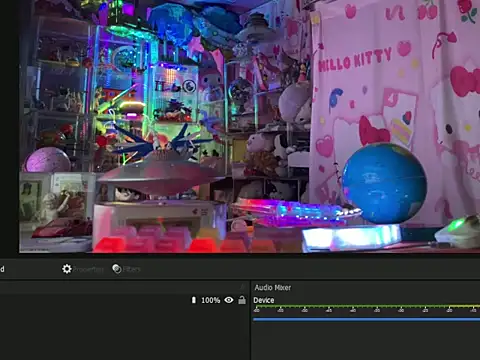
Task: Click the Properties text label
Action: click(x=88, y=269)
